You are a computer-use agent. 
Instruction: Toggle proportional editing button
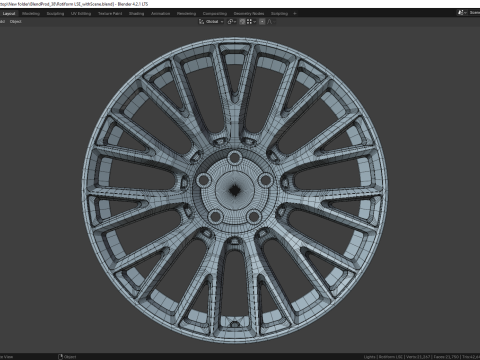(x=262, y=22)
